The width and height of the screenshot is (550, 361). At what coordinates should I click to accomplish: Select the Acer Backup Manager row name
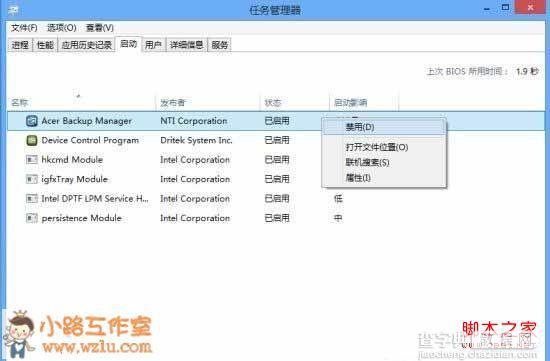pyautogui.click(x=87, y=121)
